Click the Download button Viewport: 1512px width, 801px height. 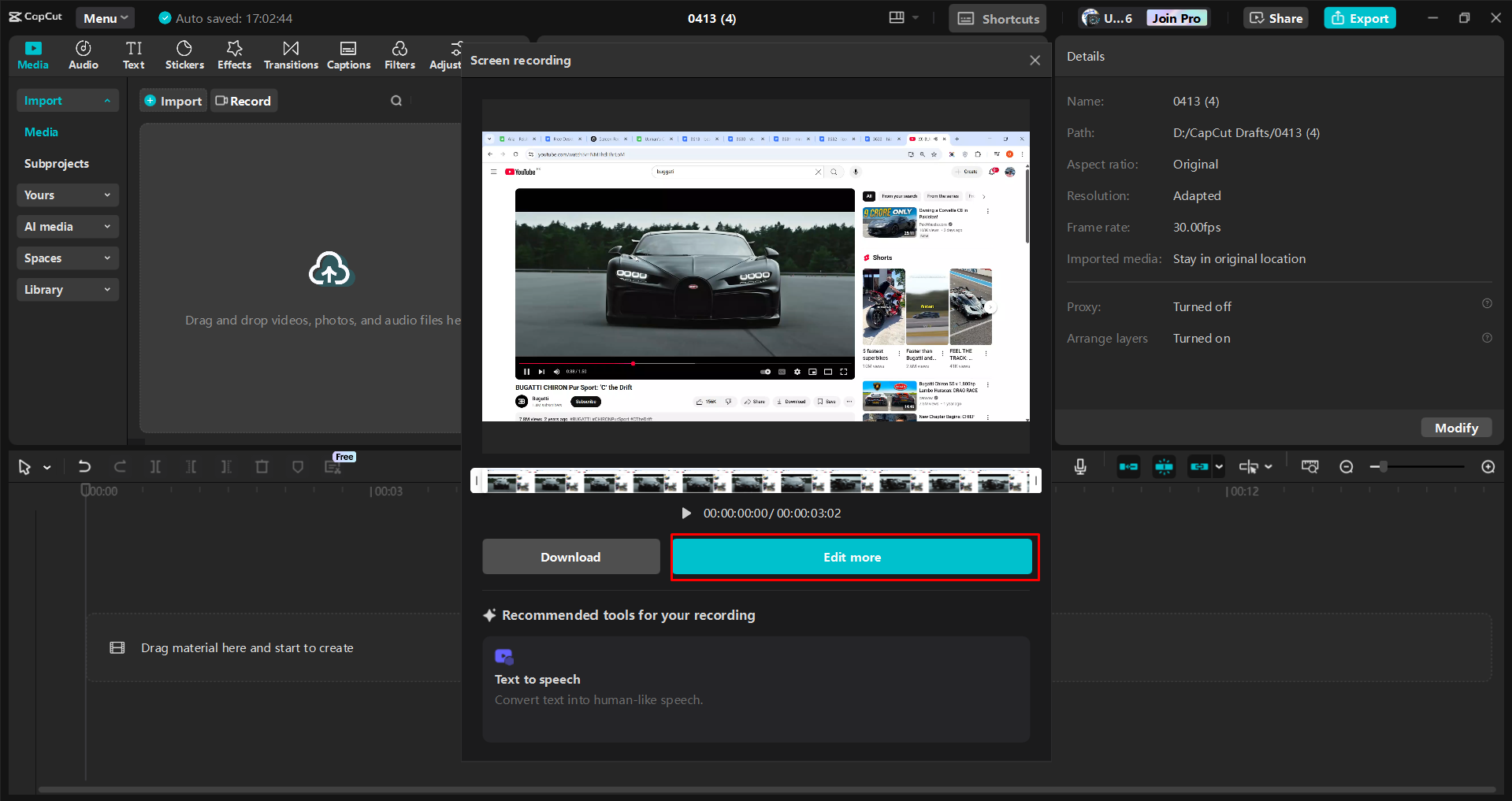coord(570,557)
